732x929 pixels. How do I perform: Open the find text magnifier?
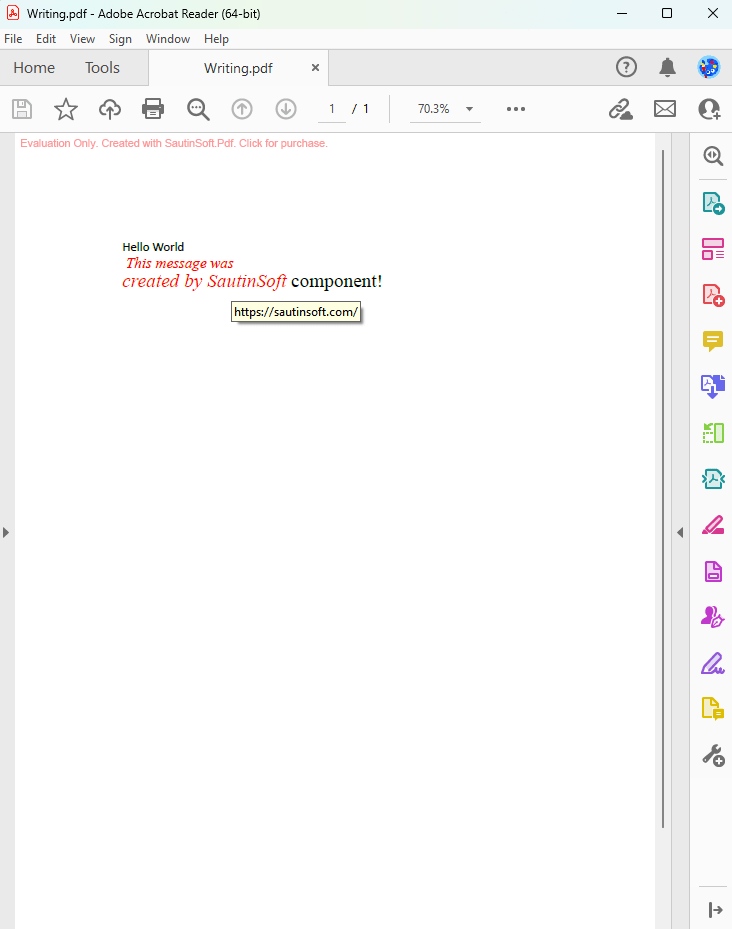(x=198, y=110)
